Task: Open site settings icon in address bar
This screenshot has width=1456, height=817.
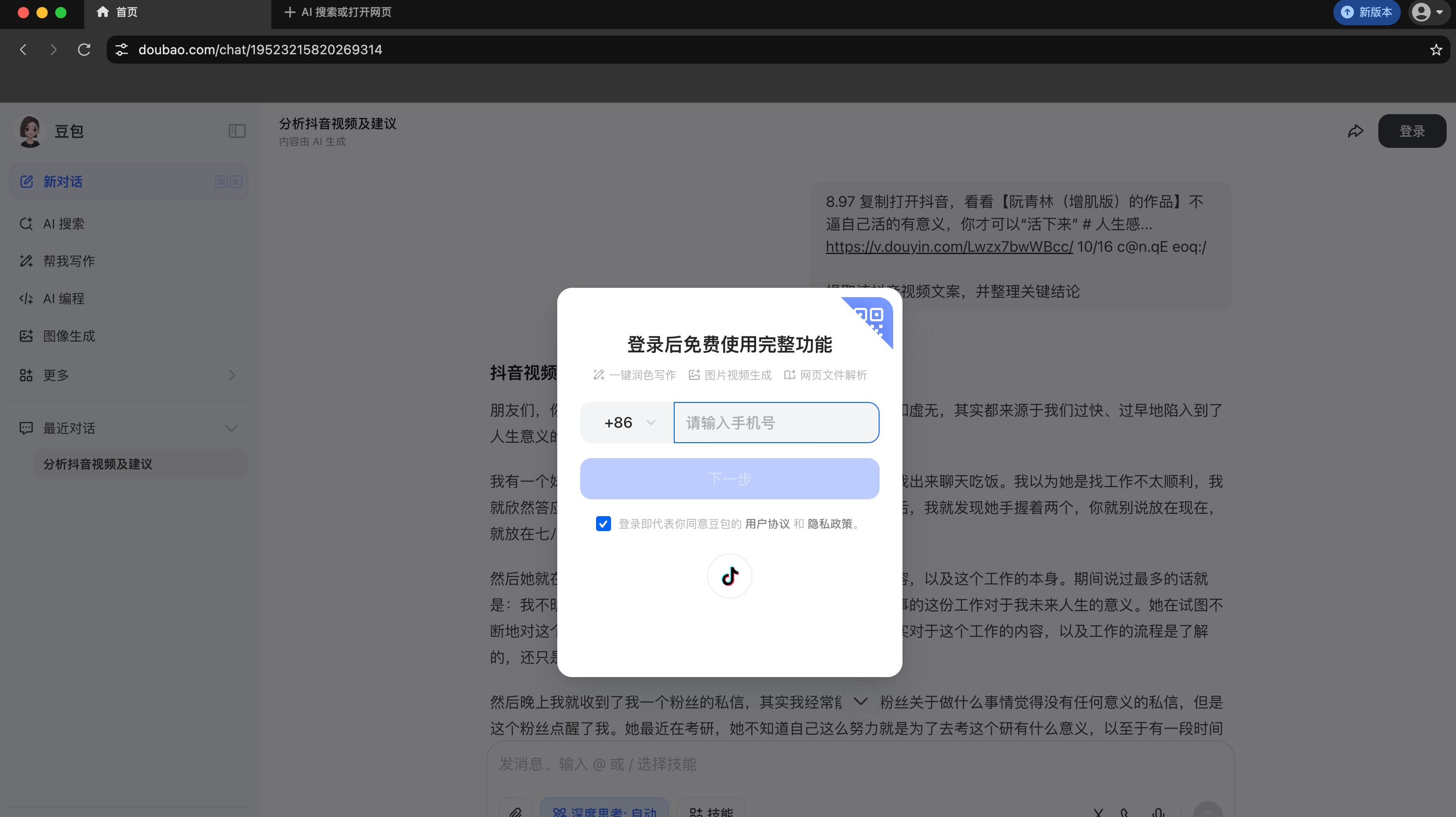Action: 122,50
